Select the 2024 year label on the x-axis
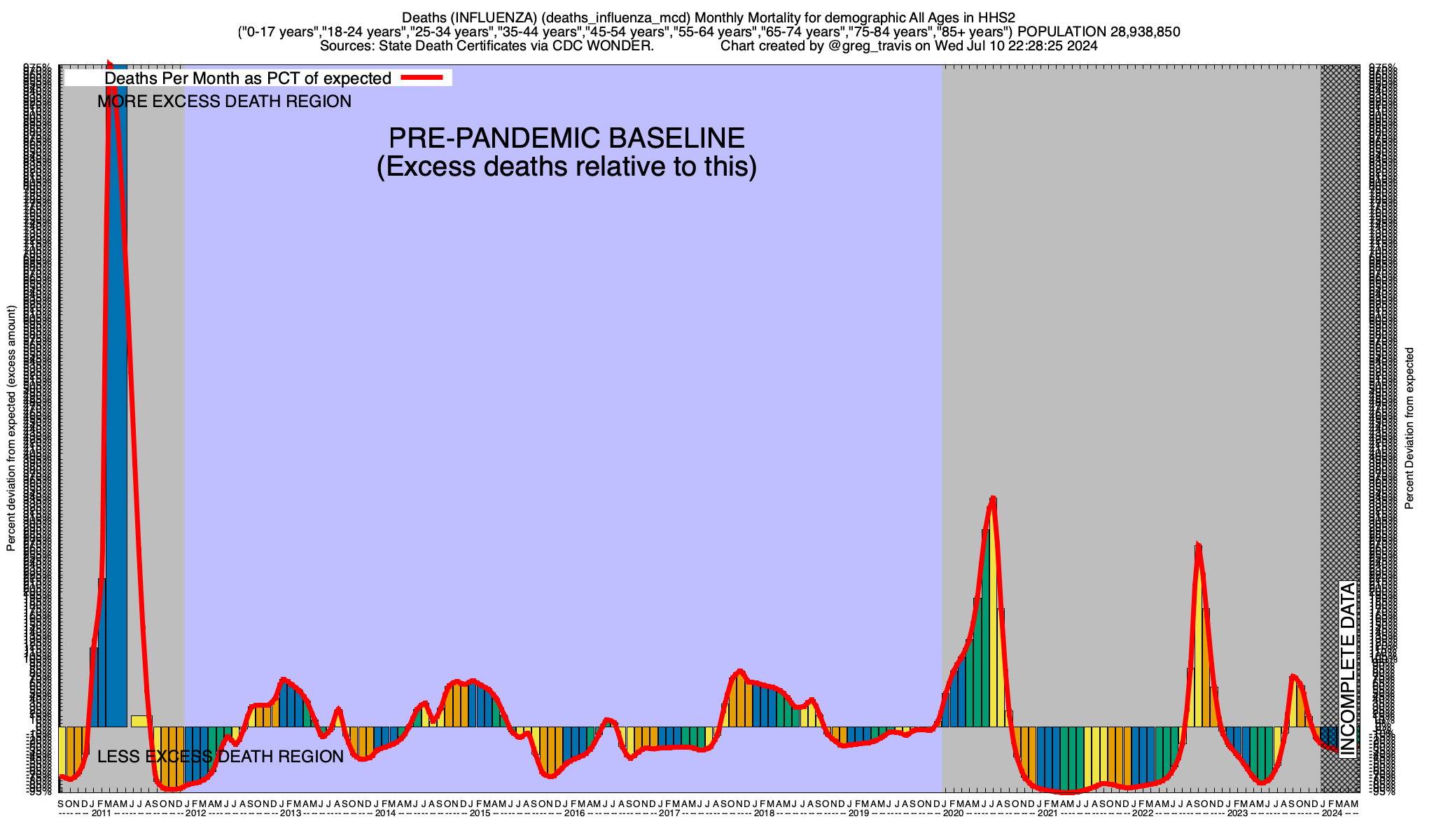 click(1332, 813)
